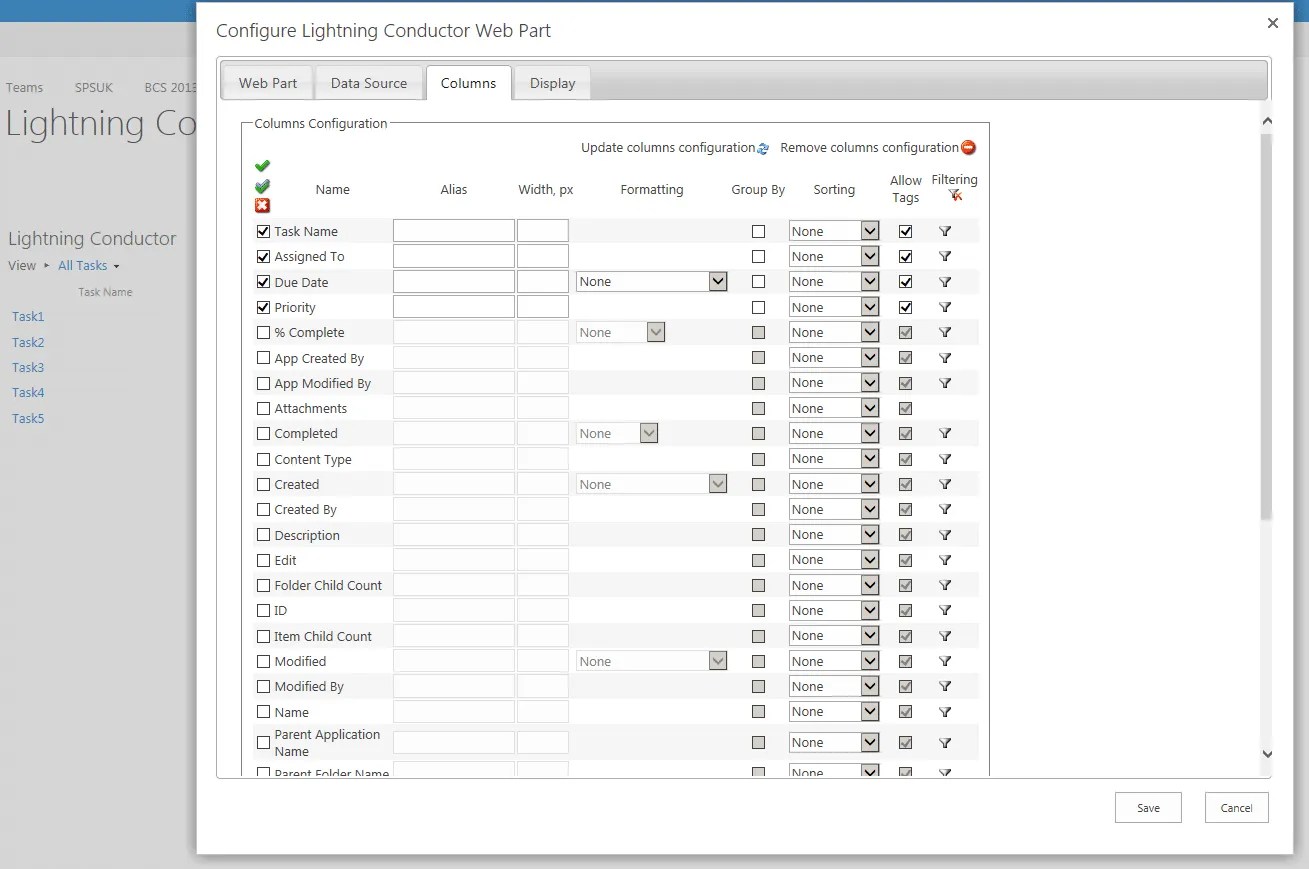This screenshot has height=869, width=1309.
Task: Click the clear-filter icon under the Filtering header
Action: (955, 196)
